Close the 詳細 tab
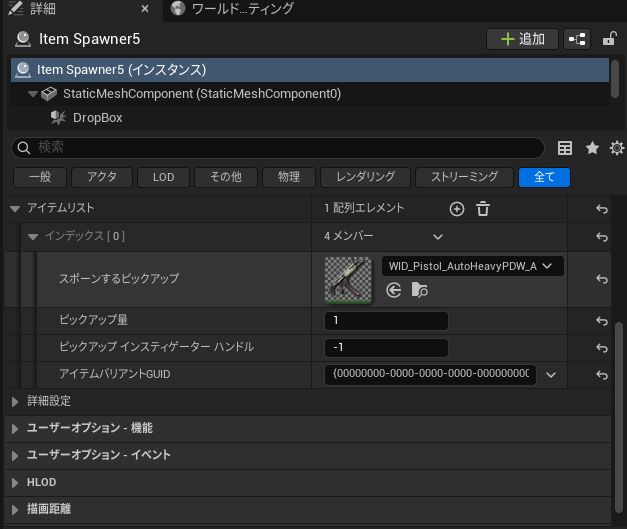627x529 pixels. 145,8
